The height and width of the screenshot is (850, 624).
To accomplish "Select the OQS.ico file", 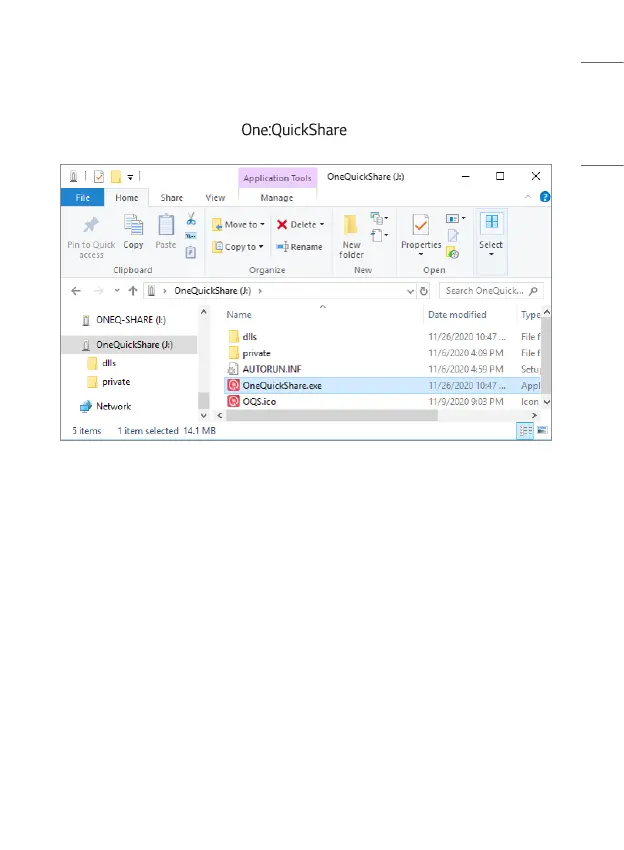I will pyautogui.click(x=382, y=402).
